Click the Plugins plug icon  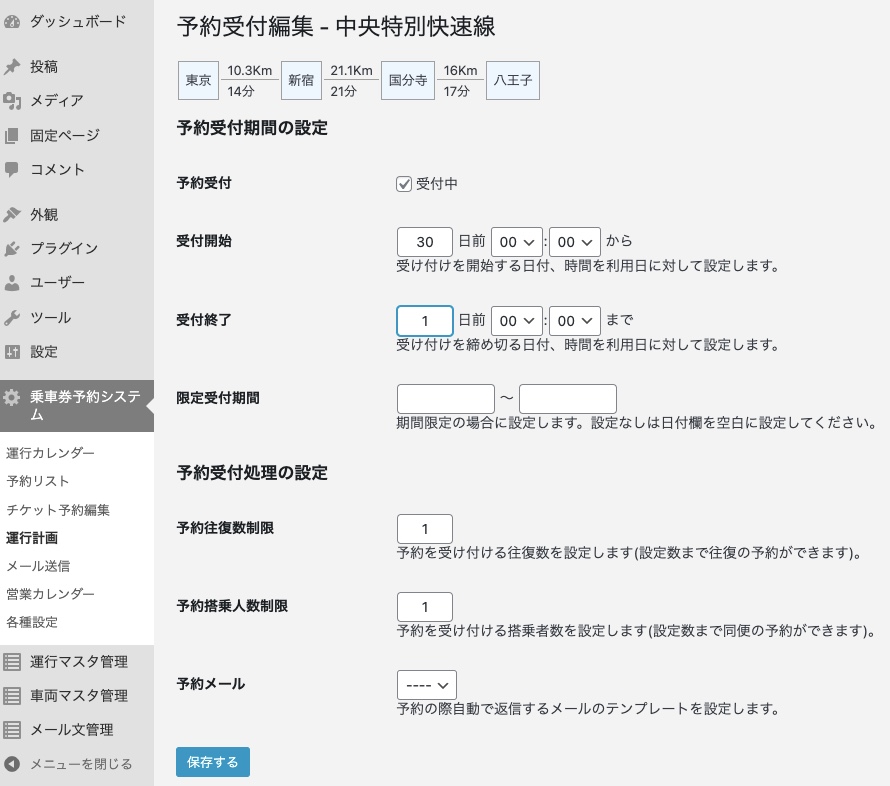(x=12, y=248)
